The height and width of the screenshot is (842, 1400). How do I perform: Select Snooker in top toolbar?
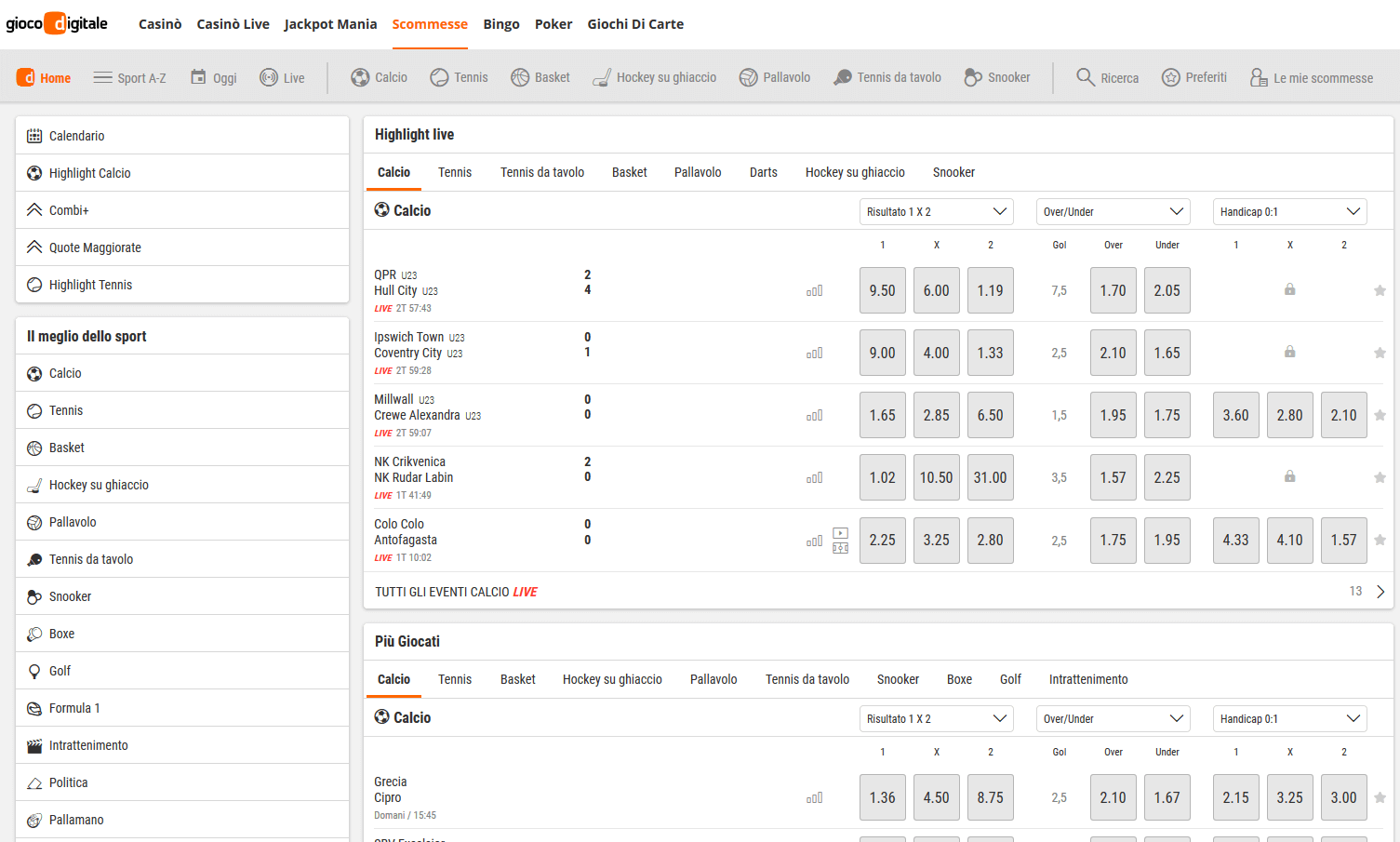pos(997,77)
